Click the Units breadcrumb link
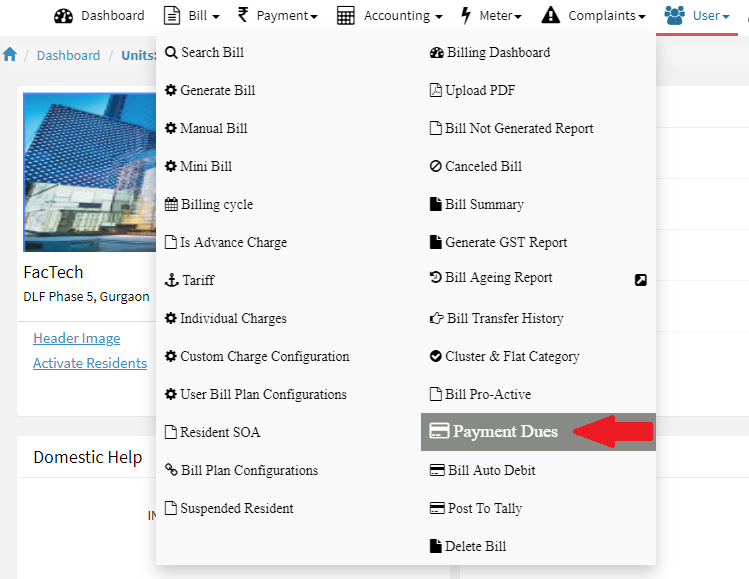 click(139, 55)
